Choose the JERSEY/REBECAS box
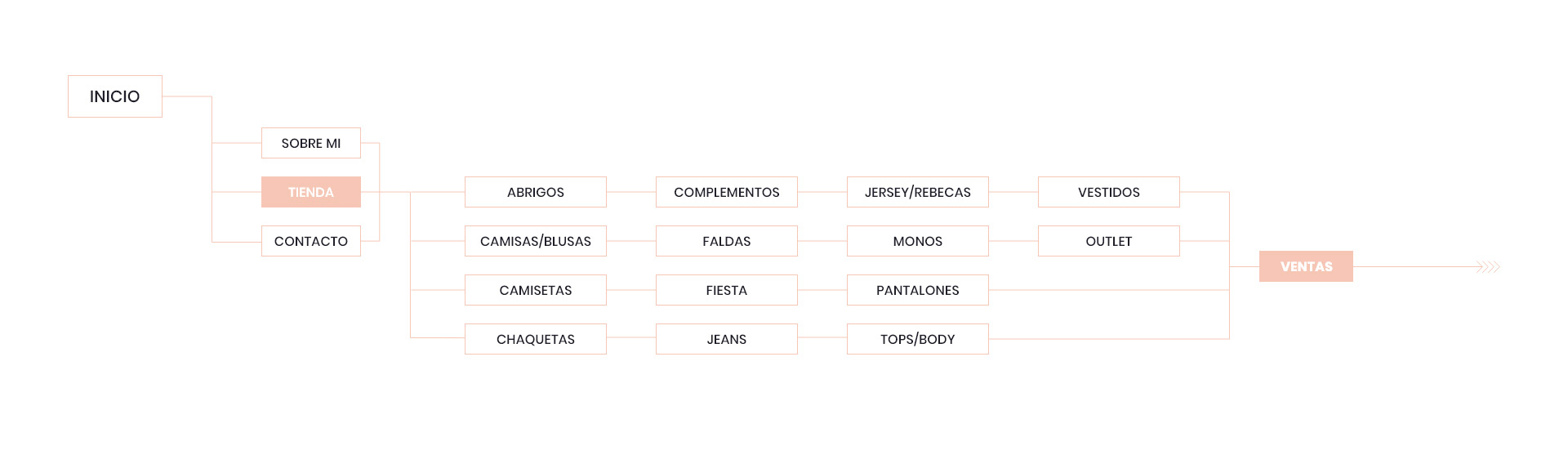Screen dimensions: 1568x455 (x=918, y=192)
